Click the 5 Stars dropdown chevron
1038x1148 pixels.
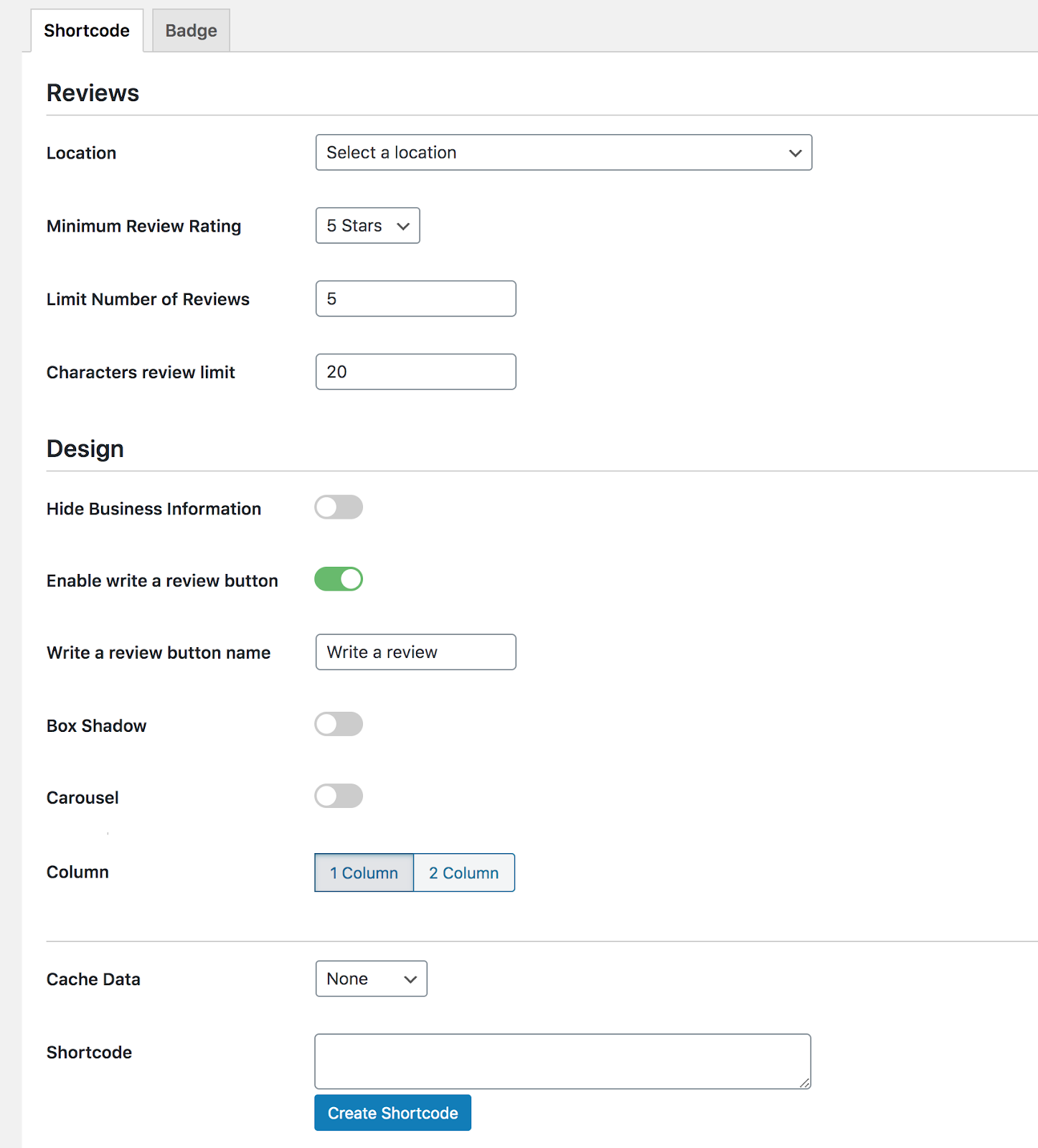click(x=403, y=227)
